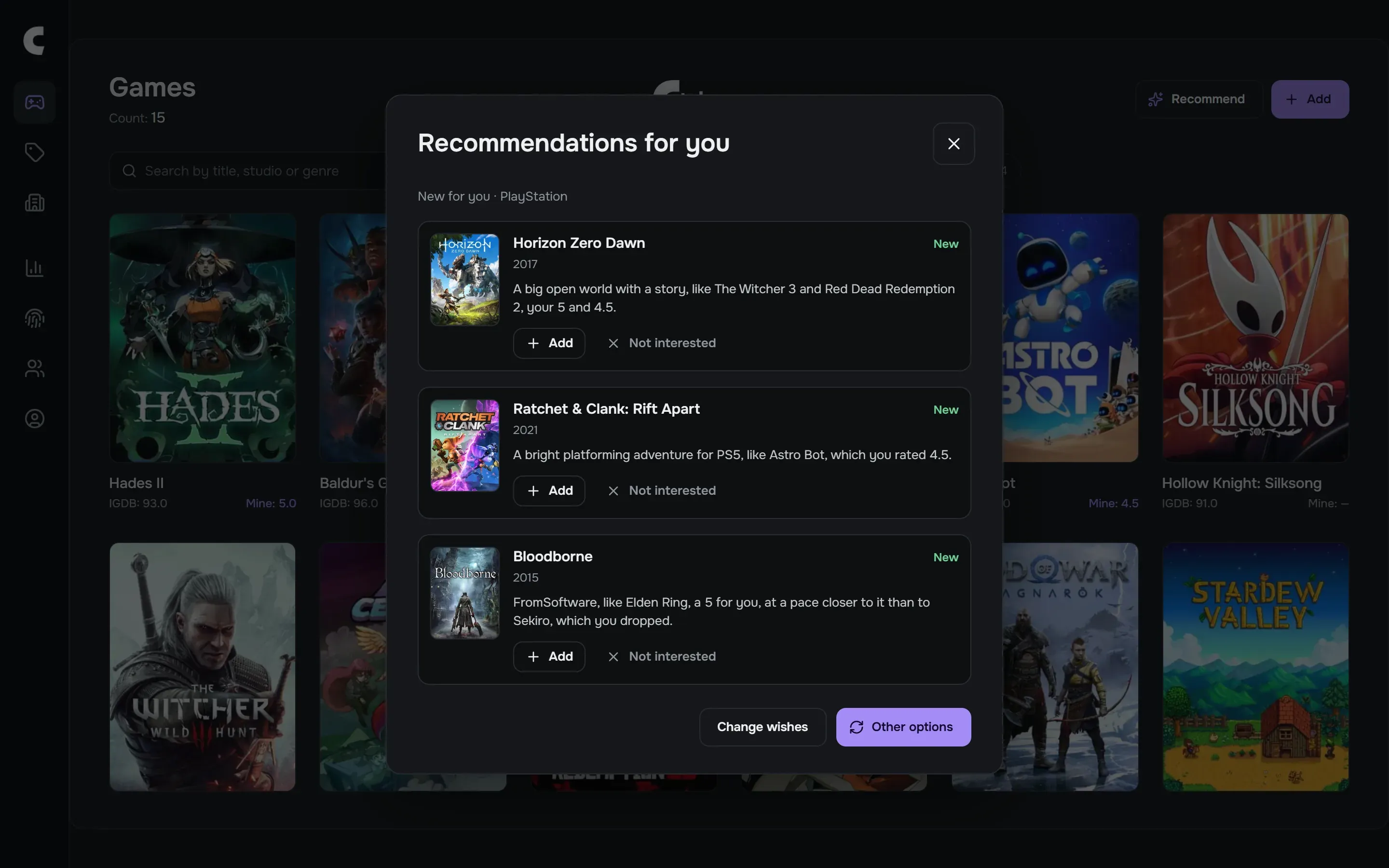Click 'Mine: 5.0' rating under Hades II

coord(271,503)
